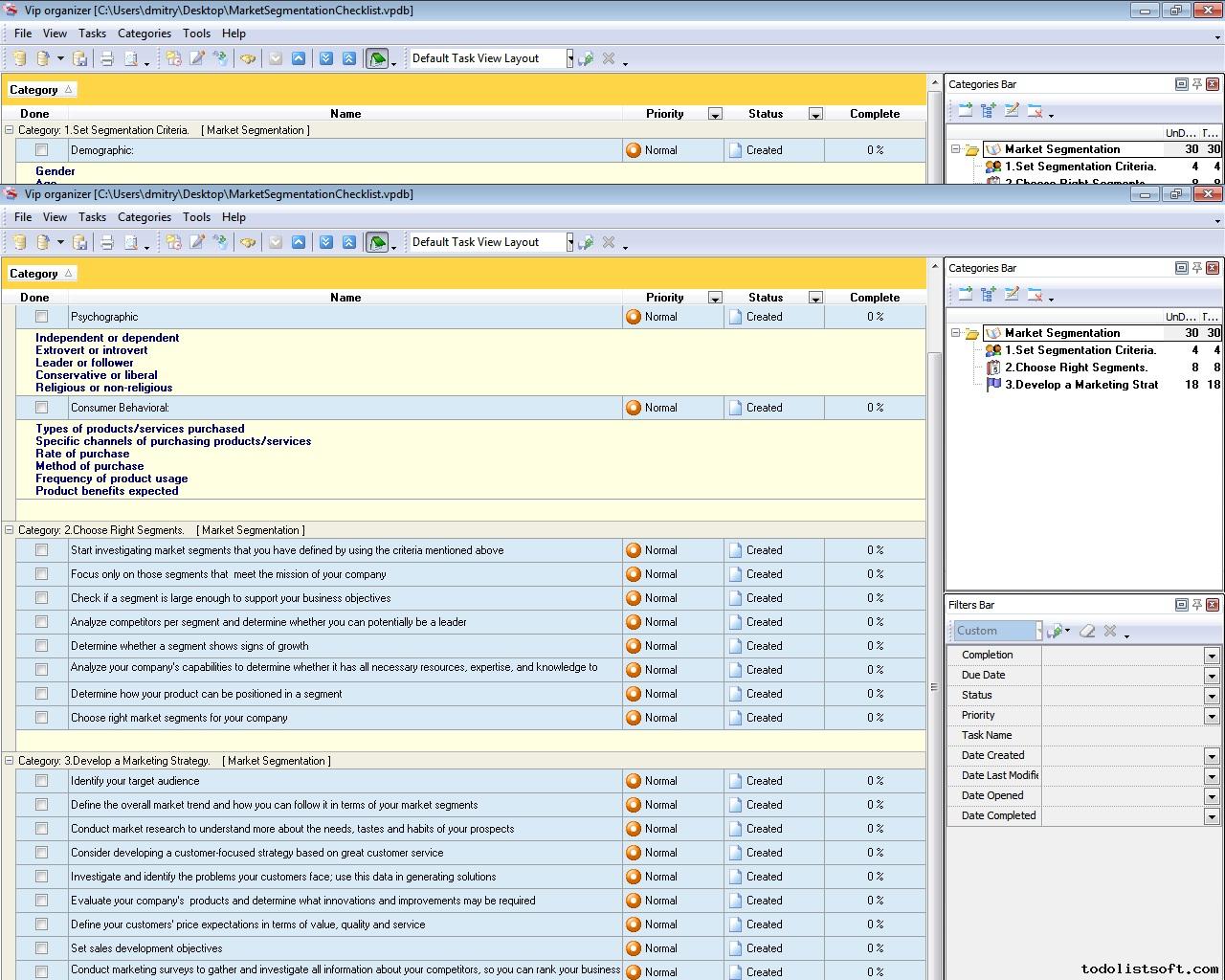Click the gray X delete icon in Filters Bar
The image size is (1225, 980).
coord(1110,631)
